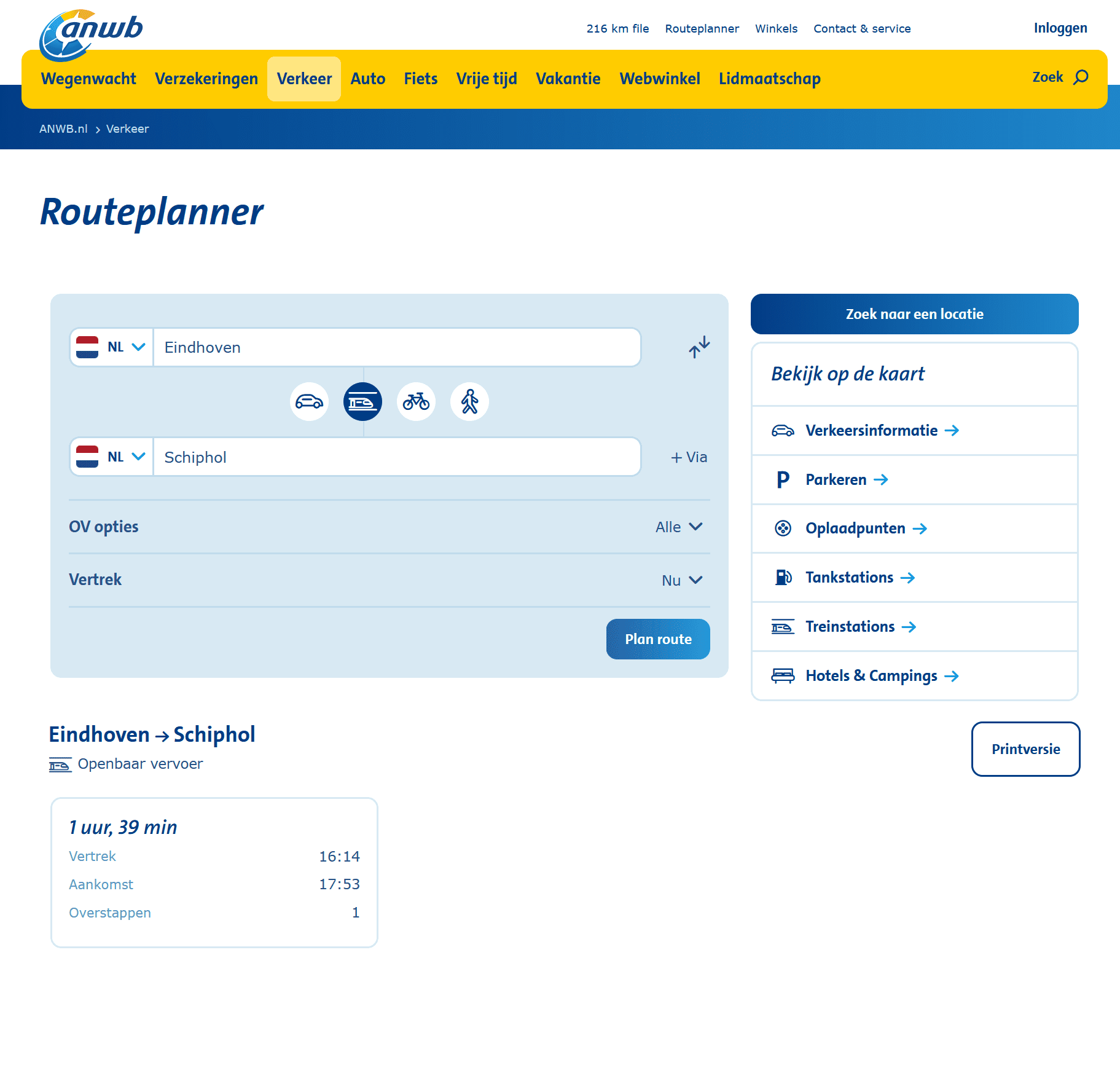Click the ANWB logo
The width and height of the screenshot is (1120, 1065).
90,35
